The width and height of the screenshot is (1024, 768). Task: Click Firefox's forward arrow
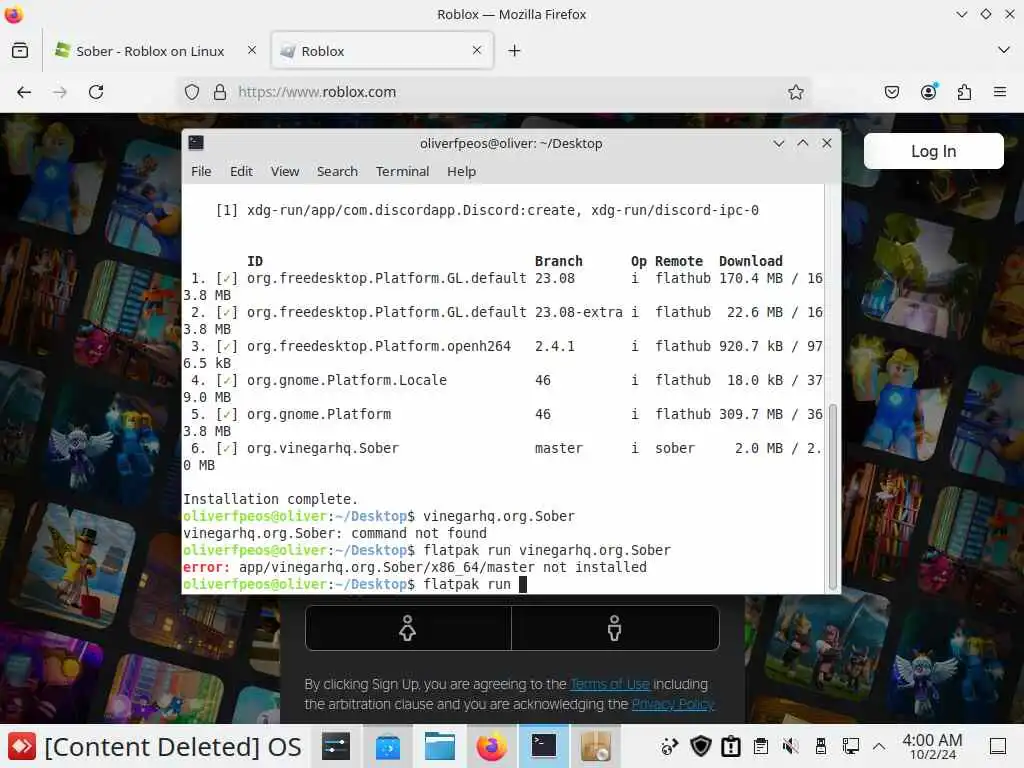click(60, 92)
